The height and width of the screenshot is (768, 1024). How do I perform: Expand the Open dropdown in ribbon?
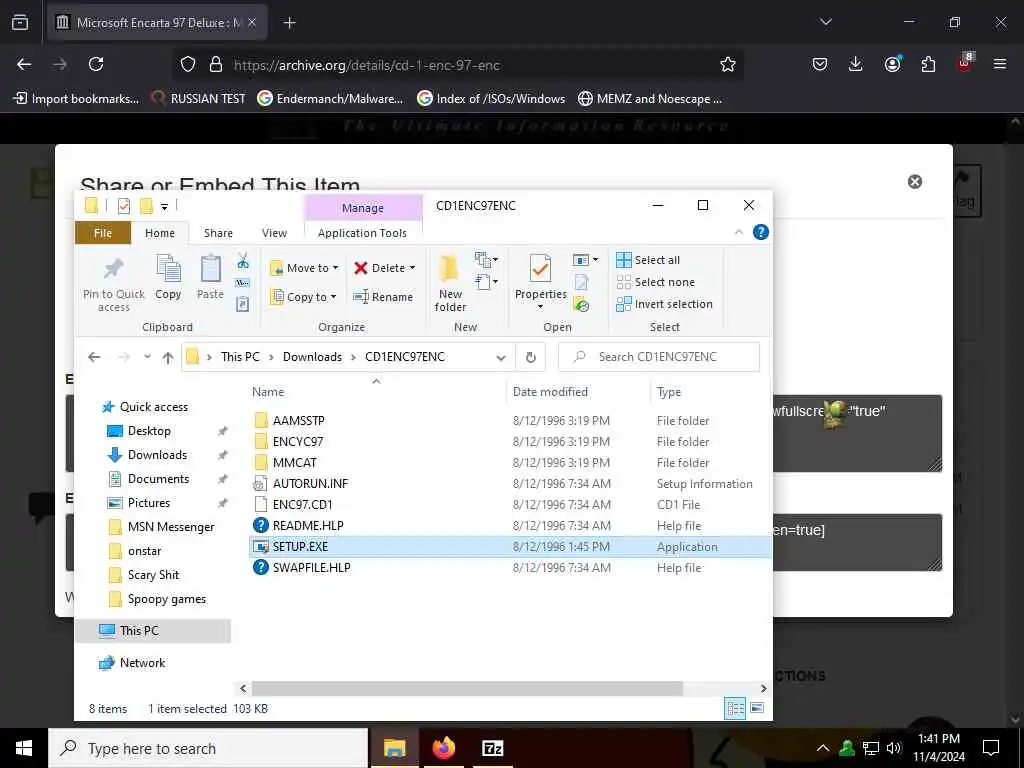(585, 260)
